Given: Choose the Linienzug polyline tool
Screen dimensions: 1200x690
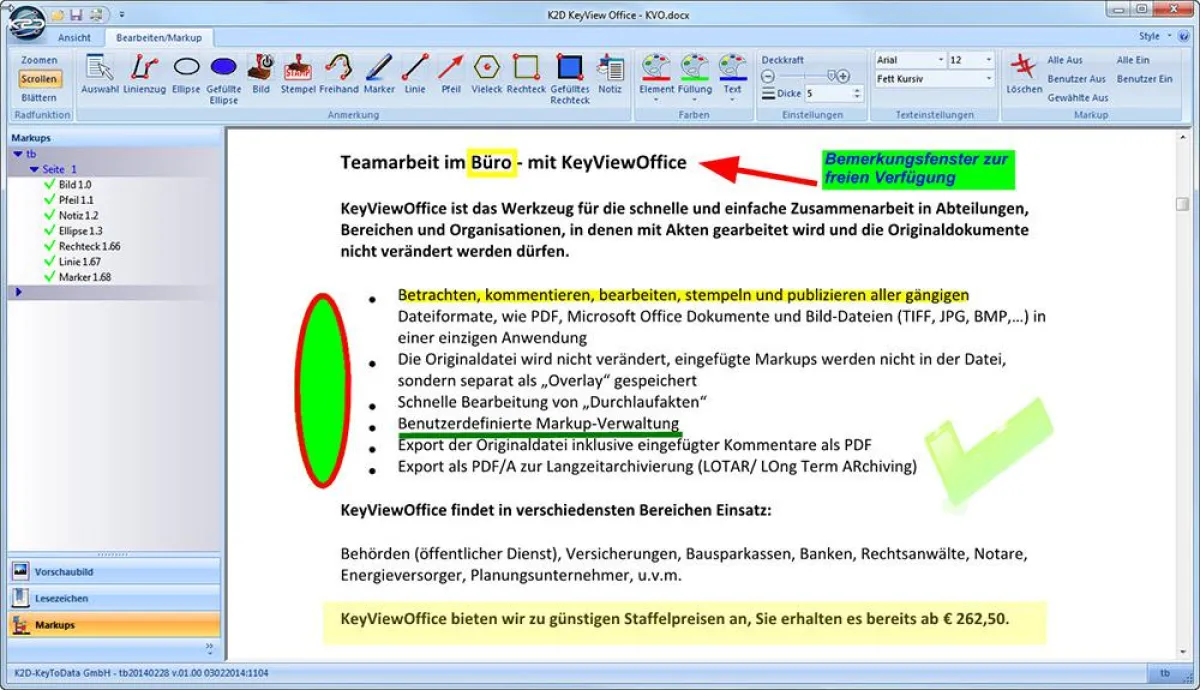Looking at the screenshot, I should pos(145,75).
